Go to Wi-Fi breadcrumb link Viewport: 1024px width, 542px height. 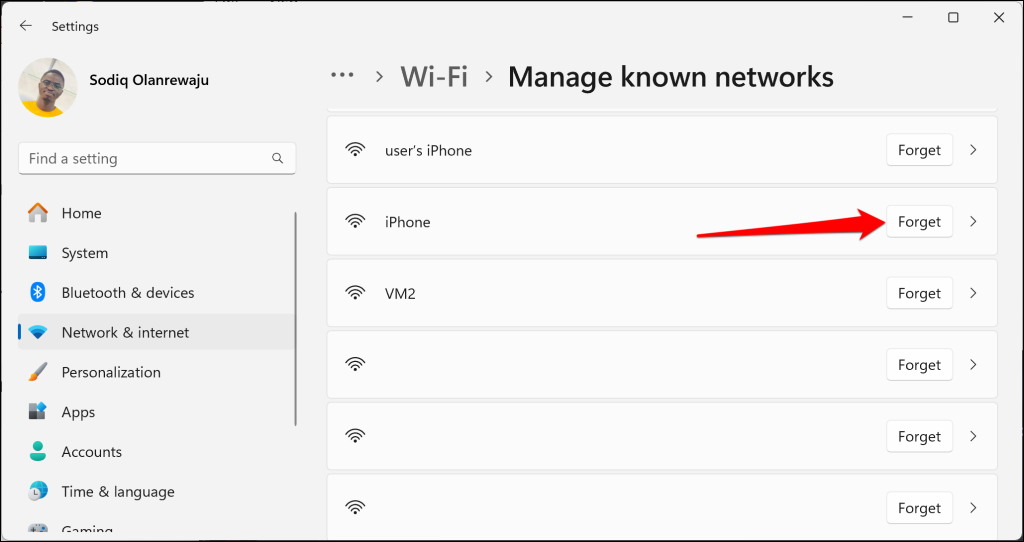(434, 76)
